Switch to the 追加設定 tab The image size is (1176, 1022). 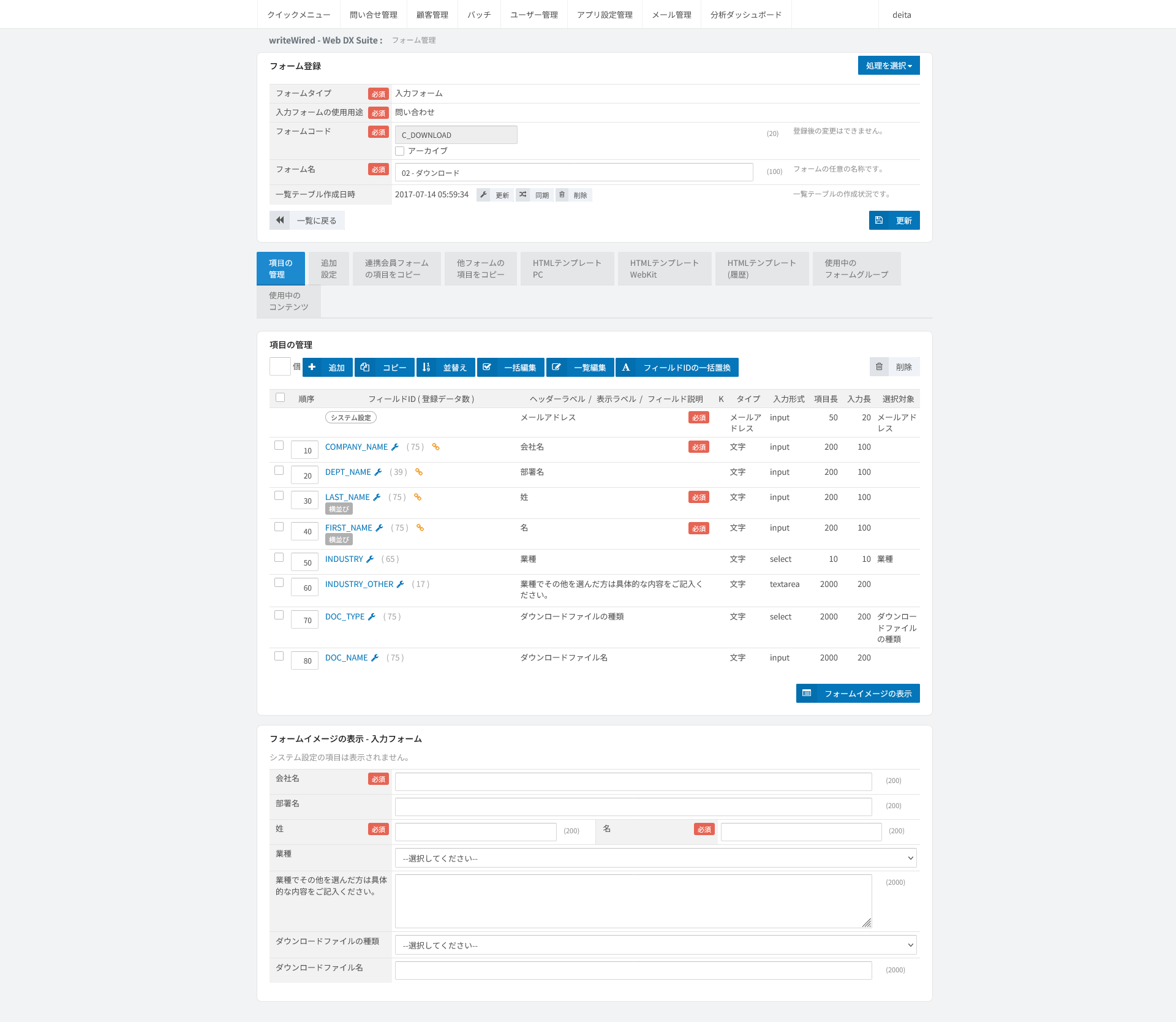coord(329,269)
